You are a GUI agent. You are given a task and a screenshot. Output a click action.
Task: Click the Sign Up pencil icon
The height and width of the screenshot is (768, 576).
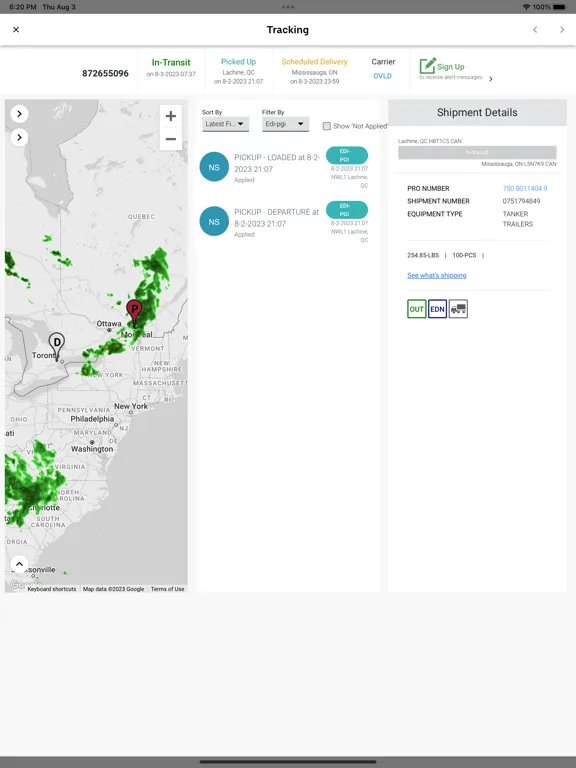(x=427, y=66)
